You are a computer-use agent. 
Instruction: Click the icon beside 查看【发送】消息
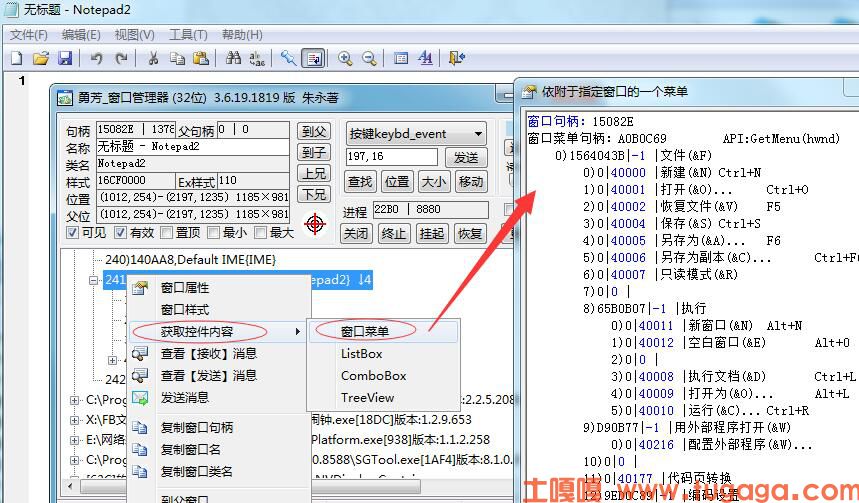pos(140,375)
